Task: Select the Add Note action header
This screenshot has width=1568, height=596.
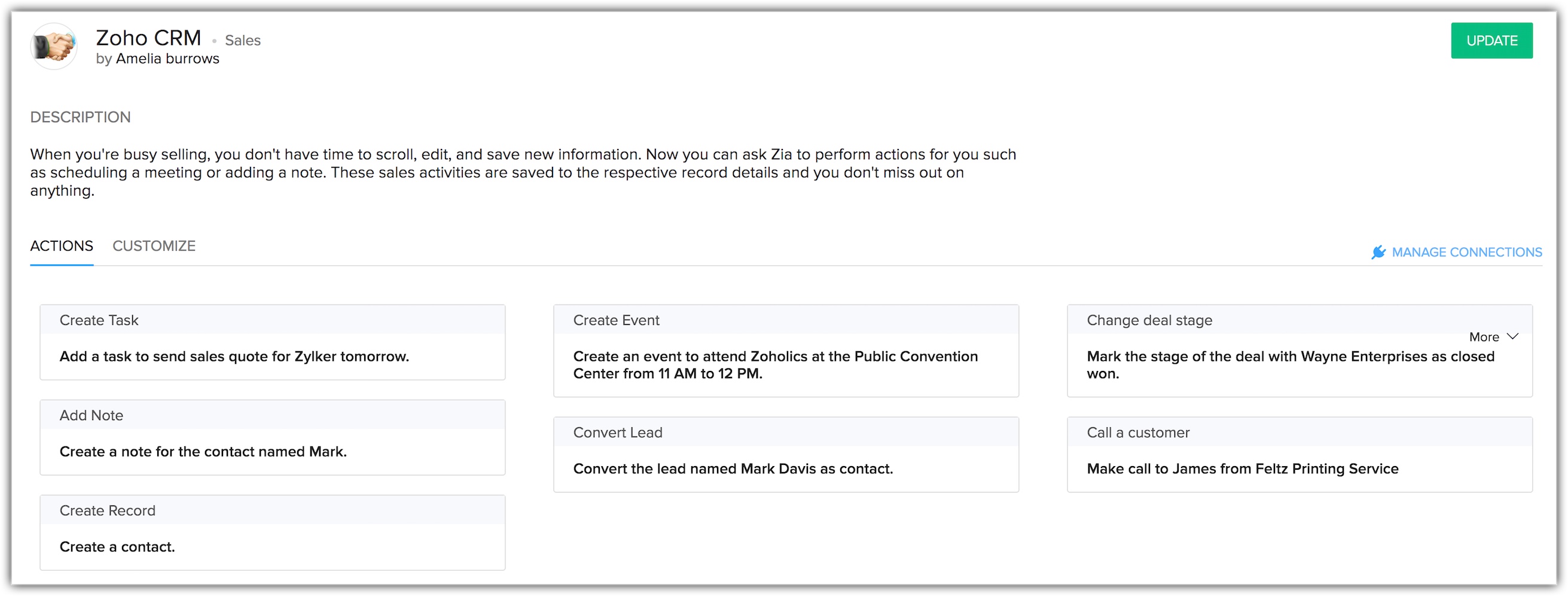Action: (x=91, y=415)
